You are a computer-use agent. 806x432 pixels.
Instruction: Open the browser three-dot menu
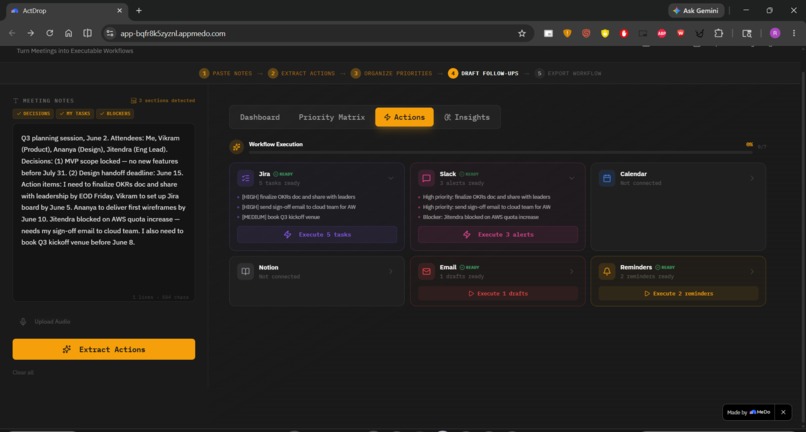[x=794, y=33]
